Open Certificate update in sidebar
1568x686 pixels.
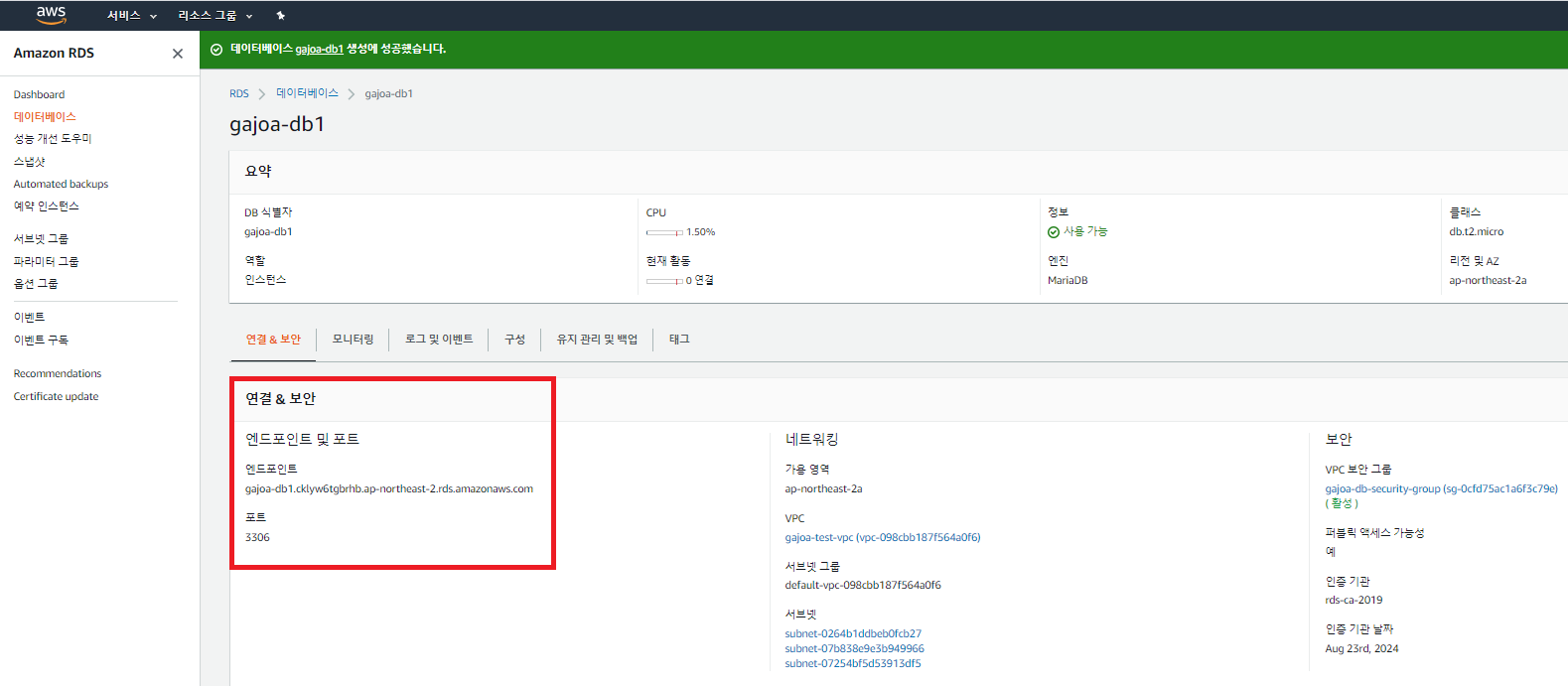56,396
